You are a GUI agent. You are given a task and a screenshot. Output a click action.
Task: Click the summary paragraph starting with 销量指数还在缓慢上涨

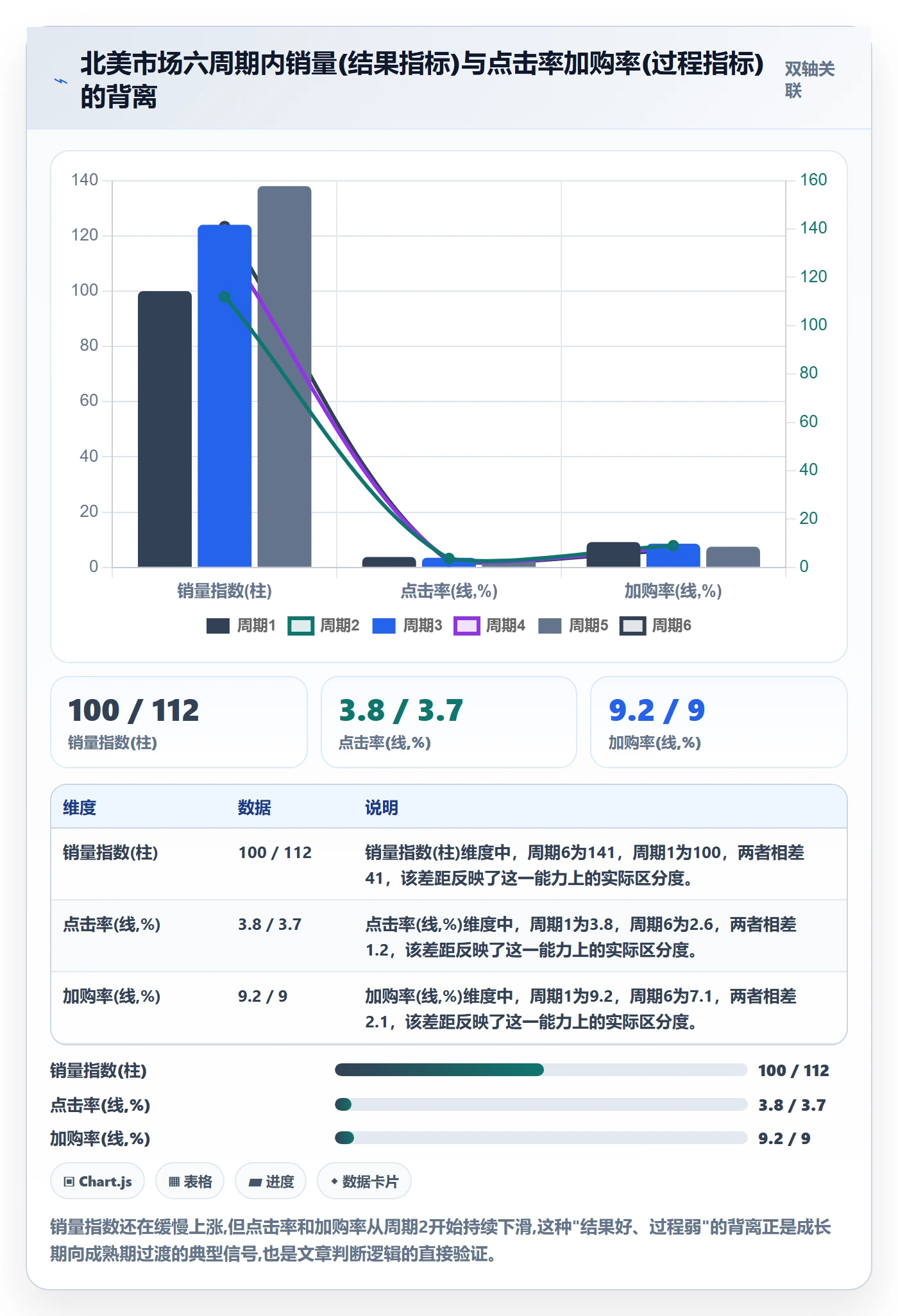441,1240
